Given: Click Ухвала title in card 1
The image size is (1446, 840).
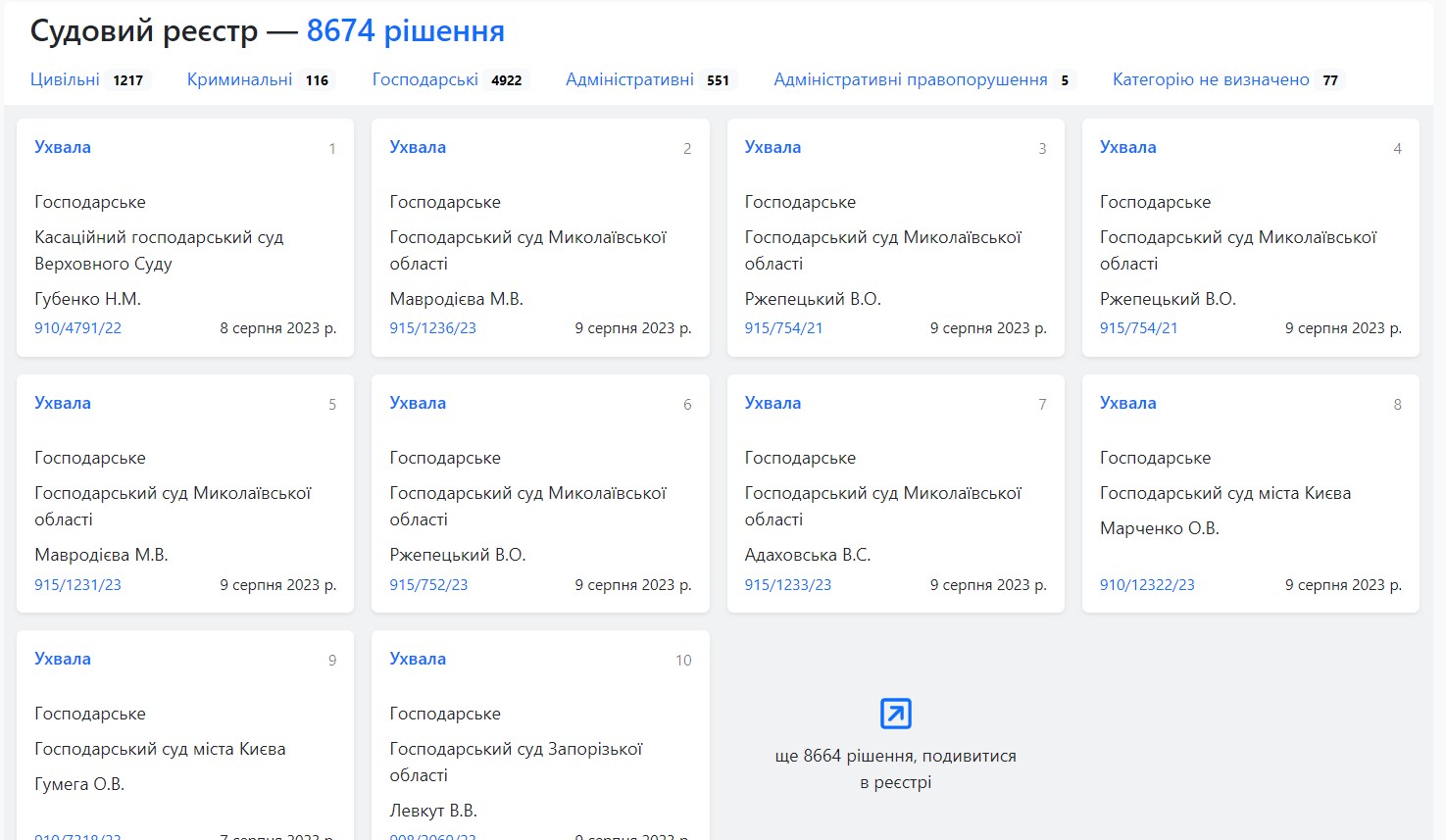Looking at the screenshot, I should (x=63, y=147).
